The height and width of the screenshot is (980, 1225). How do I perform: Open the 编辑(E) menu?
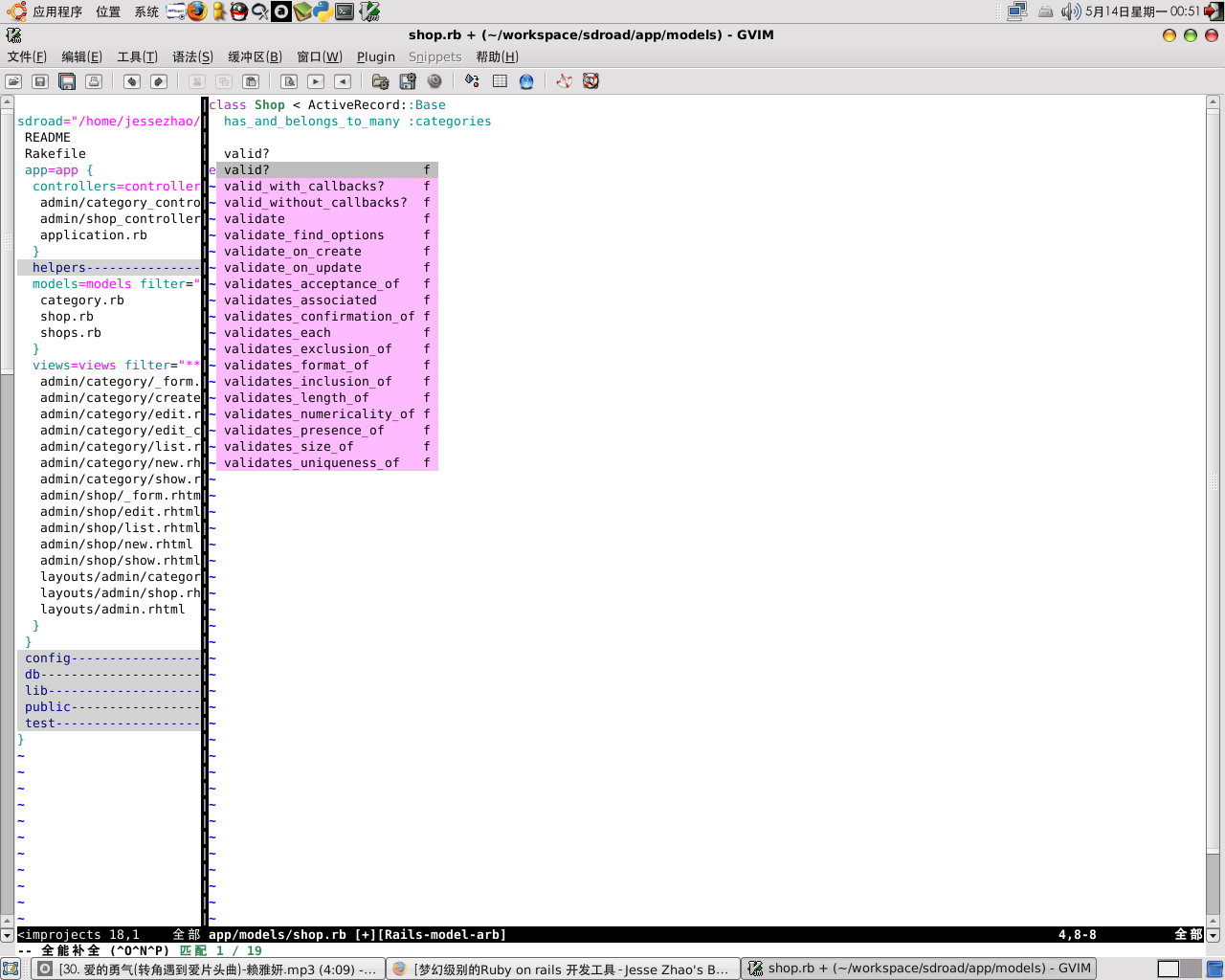point(81,56)
